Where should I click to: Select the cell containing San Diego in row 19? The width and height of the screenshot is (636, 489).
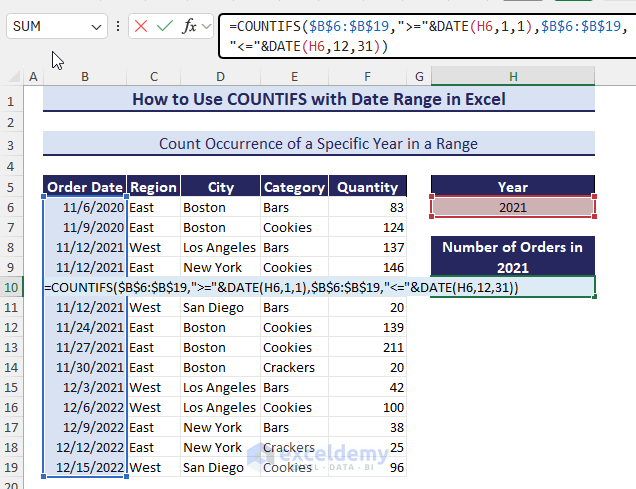click(x=220, y=468)
